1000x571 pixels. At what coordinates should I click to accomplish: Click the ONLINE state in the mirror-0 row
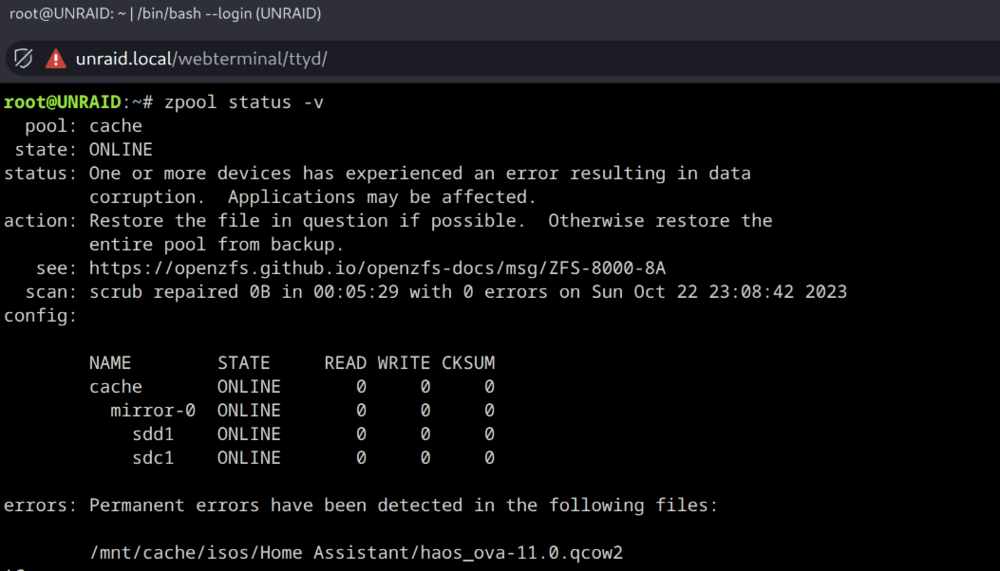(x=249, y=410)
